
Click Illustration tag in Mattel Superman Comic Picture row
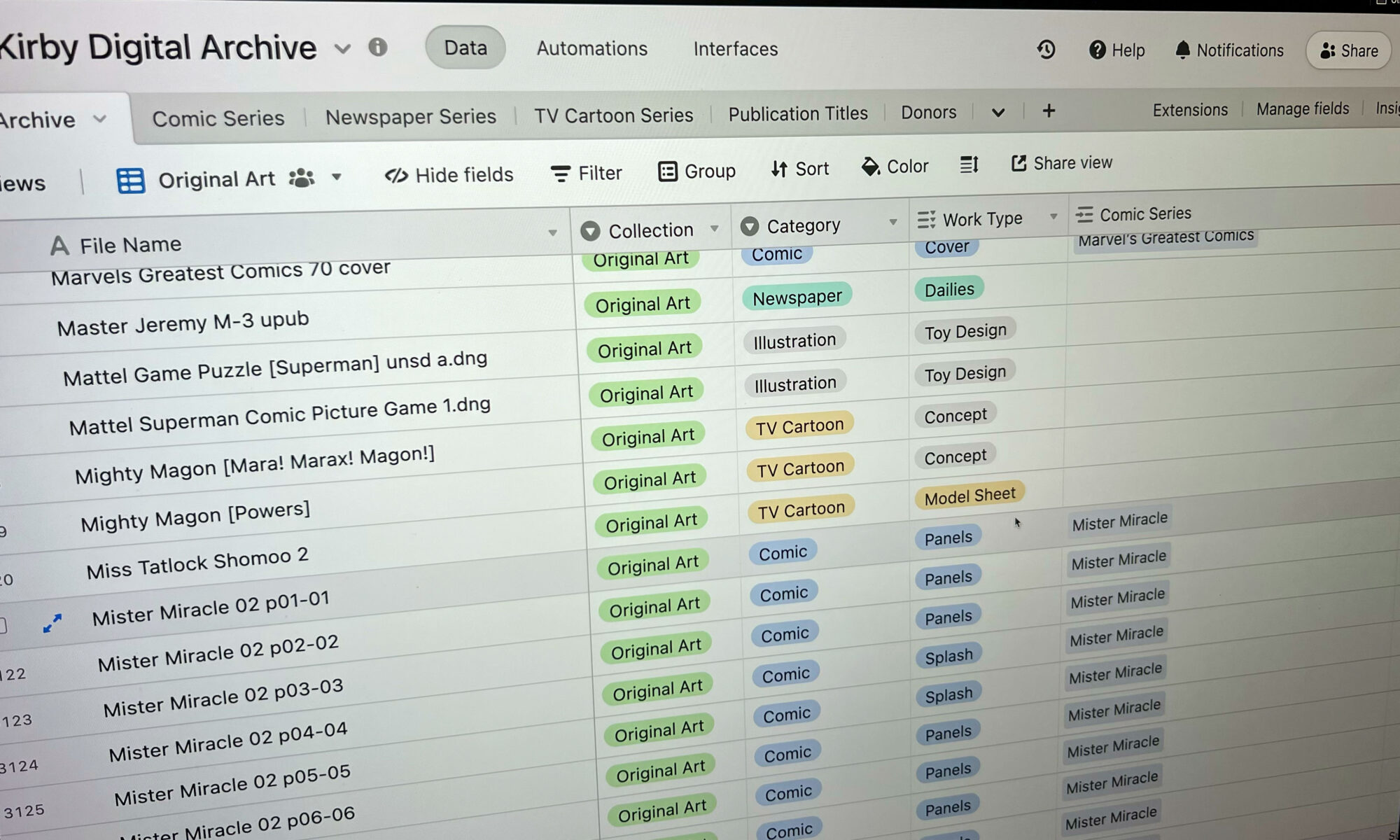tap(795, 384)
